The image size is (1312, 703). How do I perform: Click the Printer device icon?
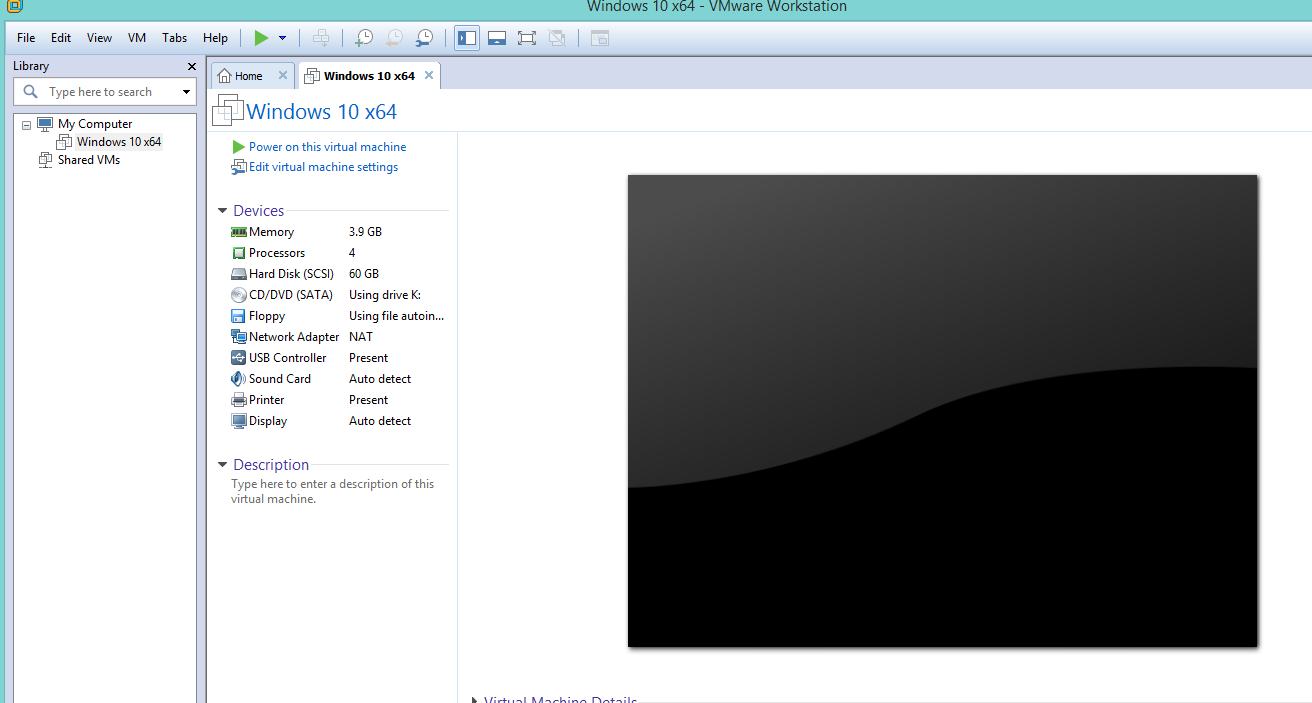(x=238, y=400)
